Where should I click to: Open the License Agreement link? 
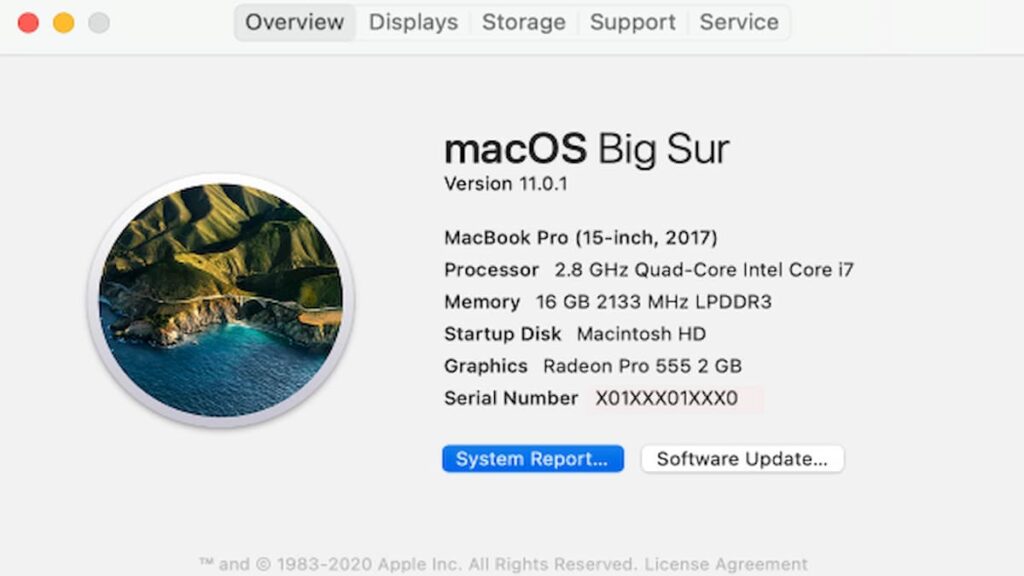726,564
